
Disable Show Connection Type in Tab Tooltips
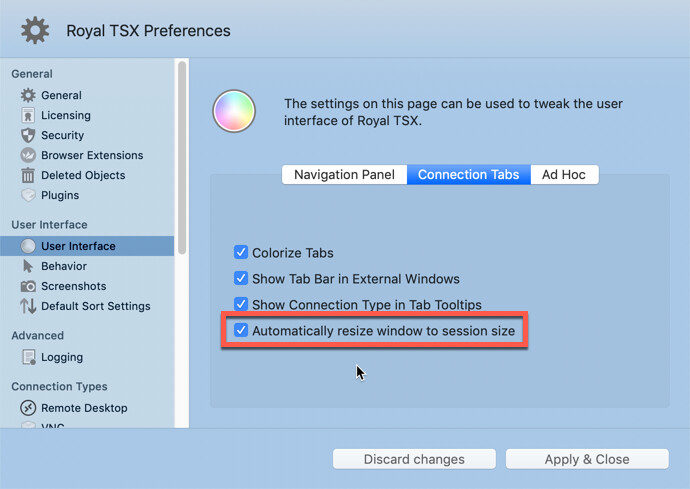click(x=241, y=304)
